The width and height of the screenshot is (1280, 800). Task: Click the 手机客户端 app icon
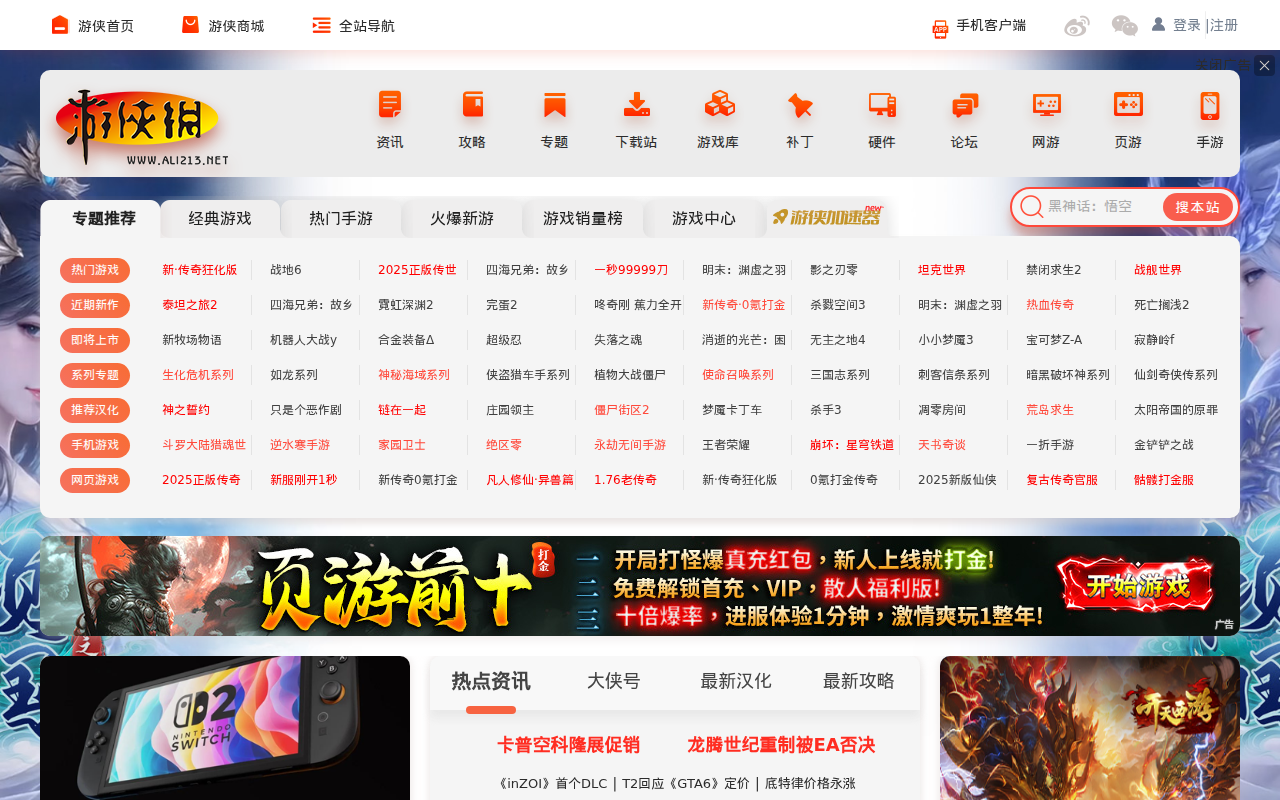click(x=940, y=28)
